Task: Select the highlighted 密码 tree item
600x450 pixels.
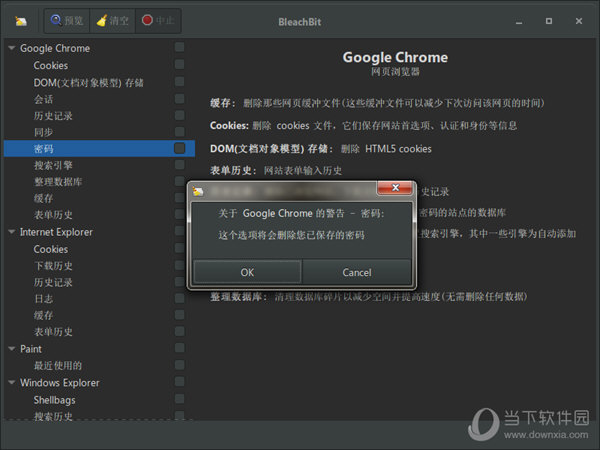Action: 44,149
